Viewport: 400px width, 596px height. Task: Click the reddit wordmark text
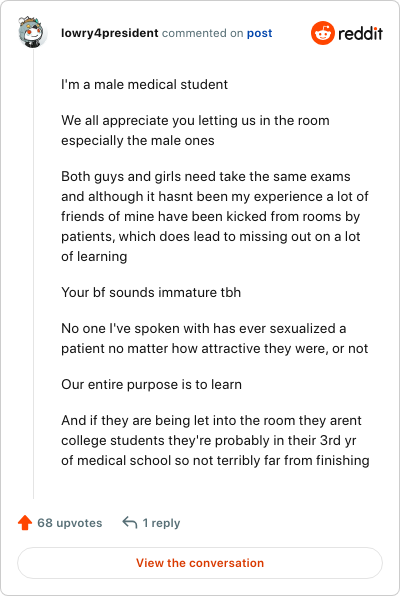[360, 33]
